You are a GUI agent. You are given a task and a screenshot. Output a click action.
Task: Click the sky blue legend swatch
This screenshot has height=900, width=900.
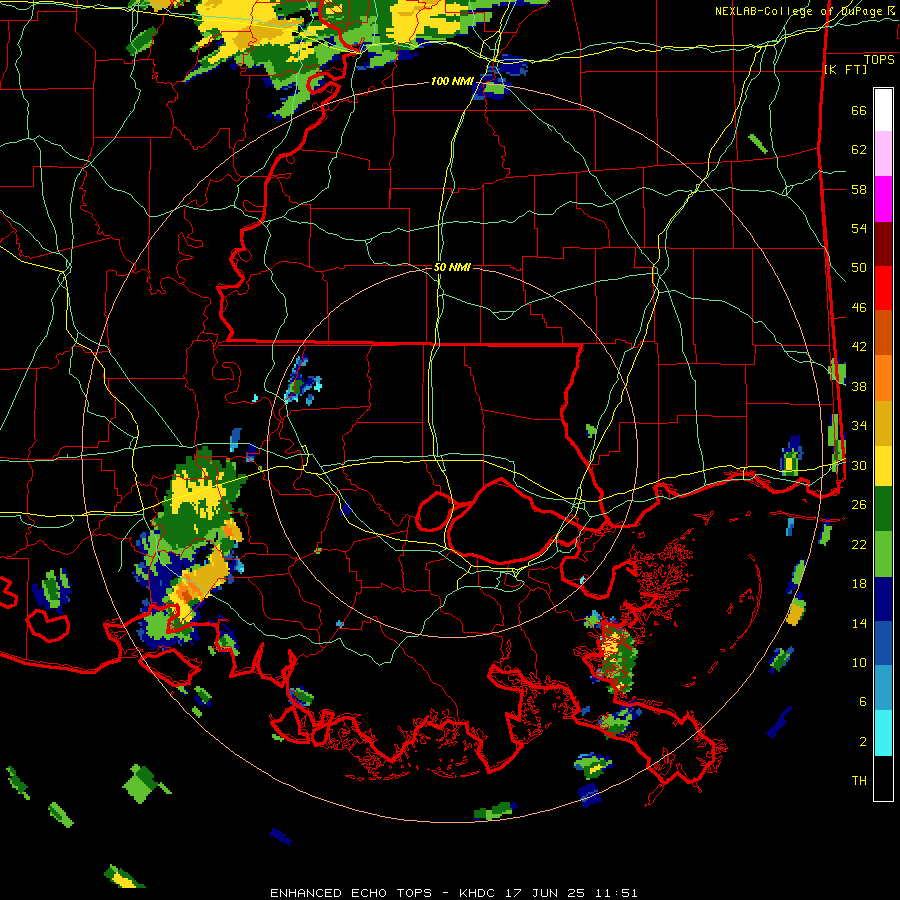[883, 688]
